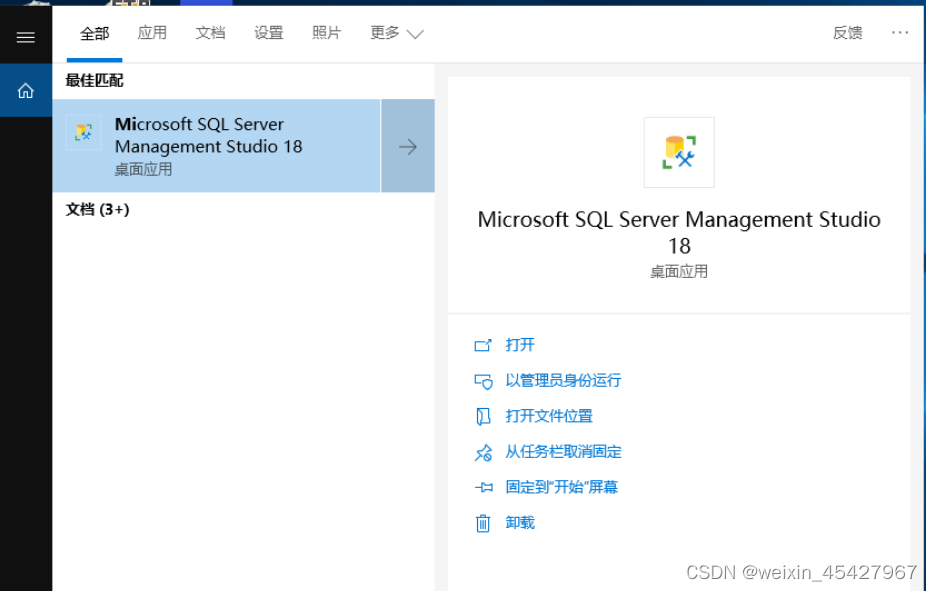Switch to the 应用 tab
This screenshot has height=591, width=932.
[x=152, y=33]
